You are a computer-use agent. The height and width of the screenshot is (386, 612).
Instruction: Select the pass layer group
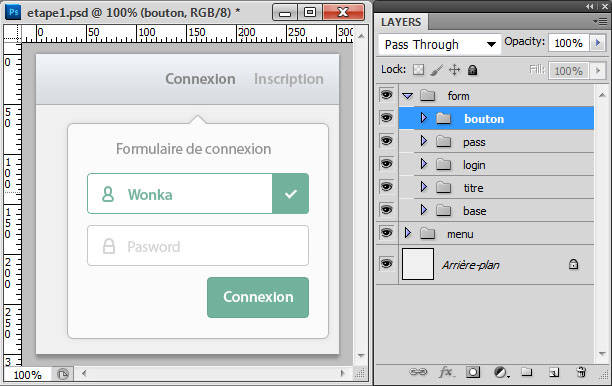click(496, 141)
